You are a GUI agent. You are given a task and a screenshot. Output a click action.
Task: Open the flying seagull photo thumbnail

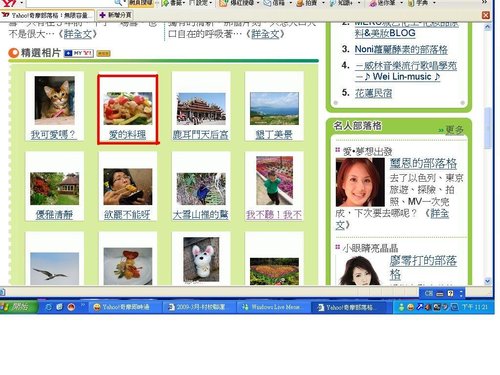point(55,269)
